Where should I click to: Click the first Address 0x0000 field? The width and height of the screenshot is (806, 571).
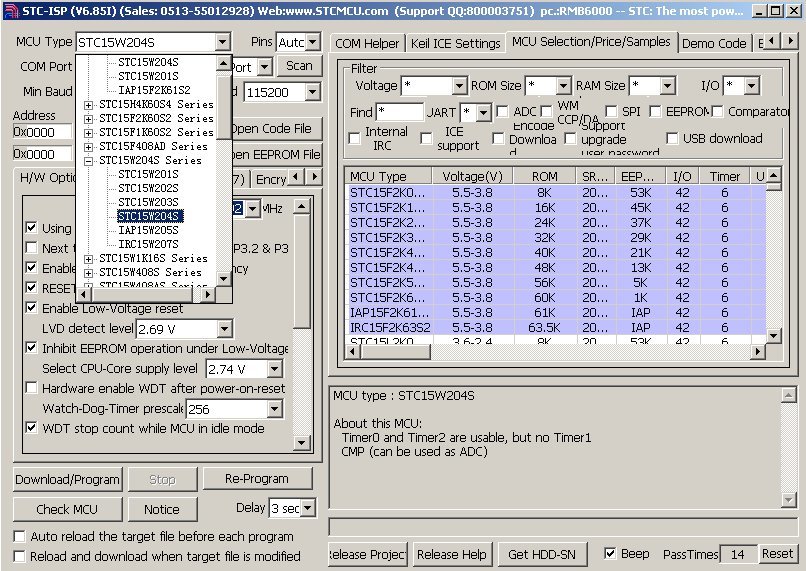pos(42,132)
